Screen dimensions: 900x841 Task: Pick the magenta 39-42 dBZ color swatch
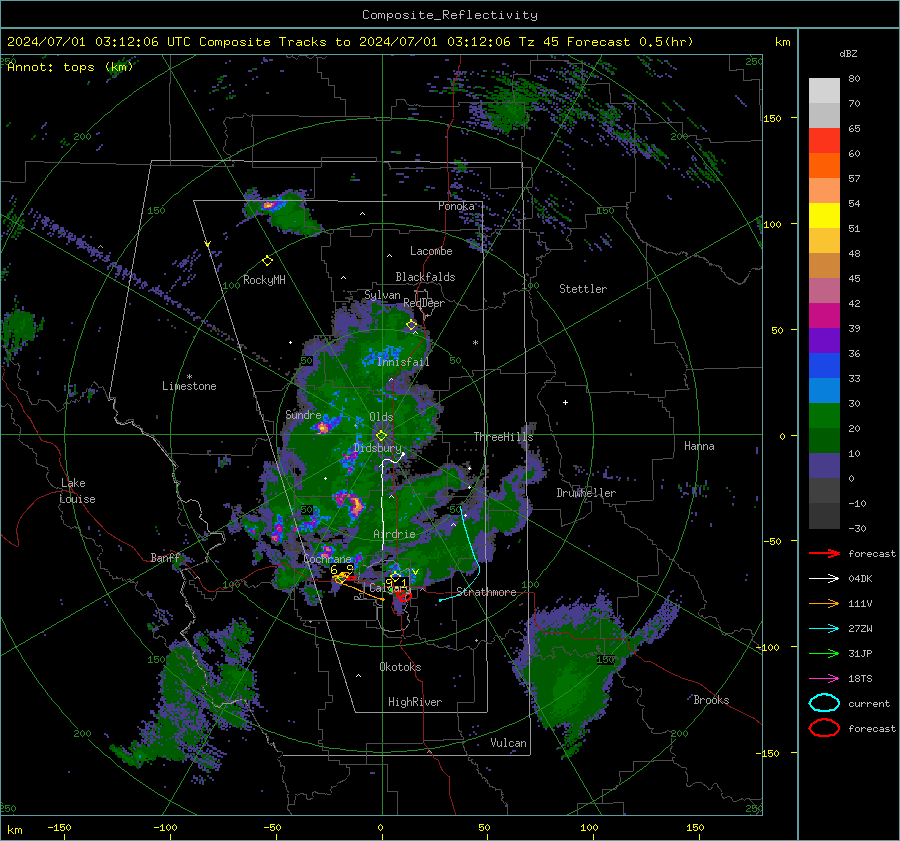point(824,316)
